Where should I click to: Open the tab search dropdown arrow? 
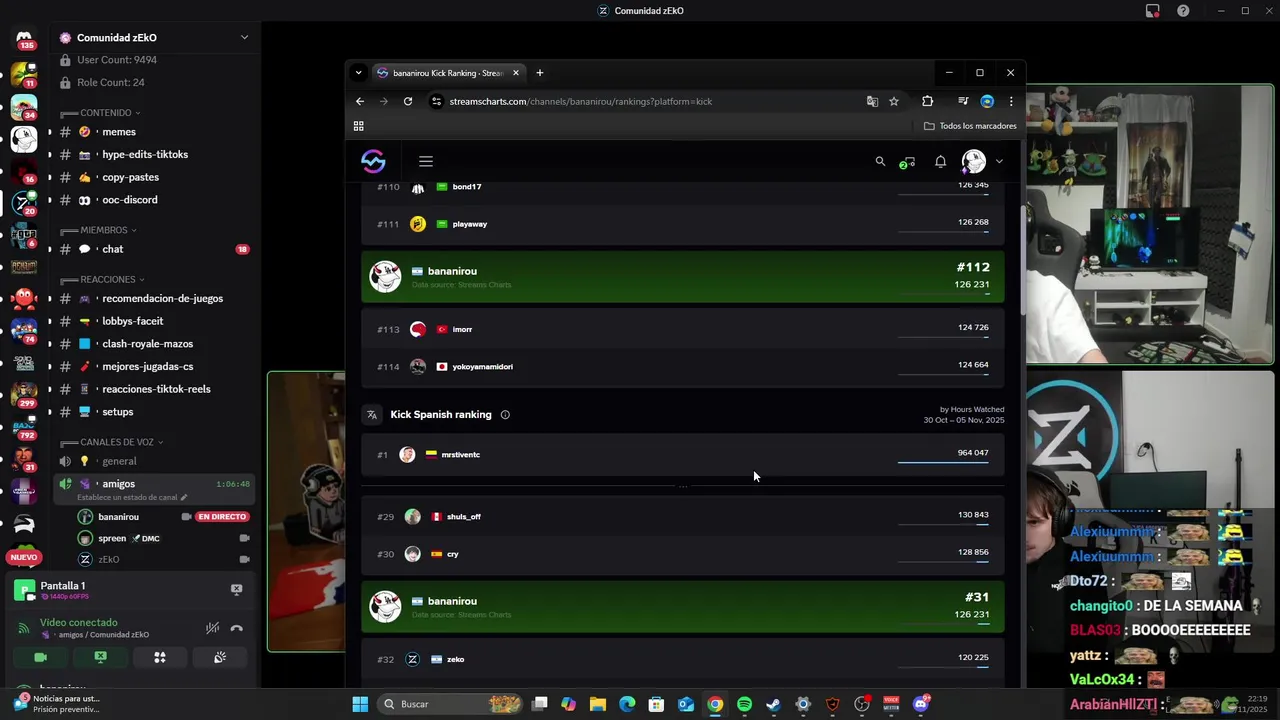pyautogui.click(x=358, y=73)
